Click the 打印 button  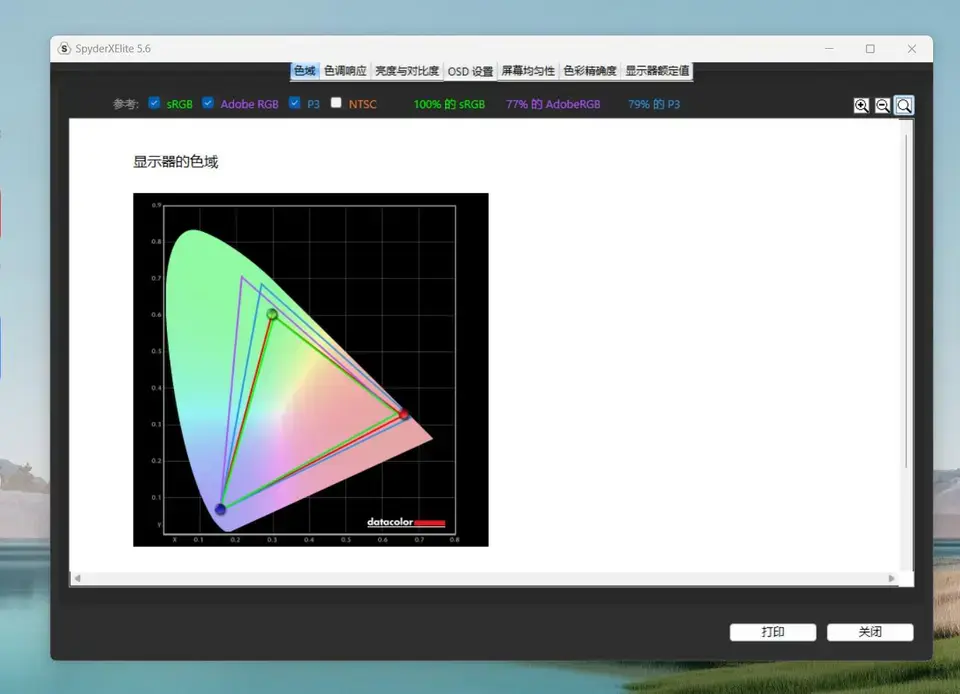click(x=772, y=632)
